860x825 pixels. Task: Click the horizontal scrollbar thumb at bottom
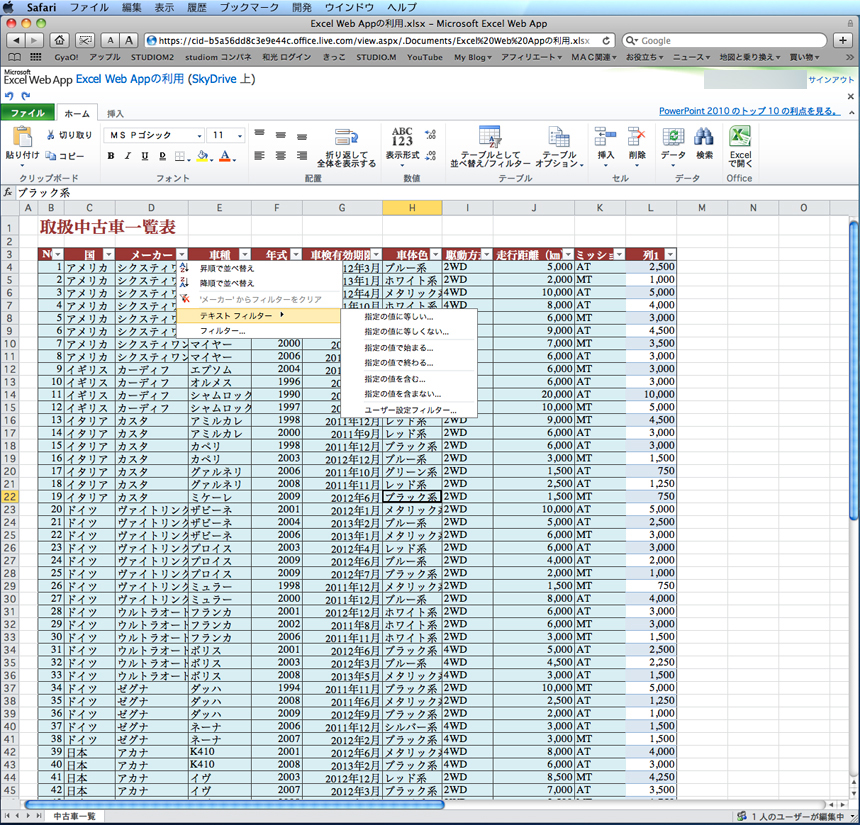[234, 805]
